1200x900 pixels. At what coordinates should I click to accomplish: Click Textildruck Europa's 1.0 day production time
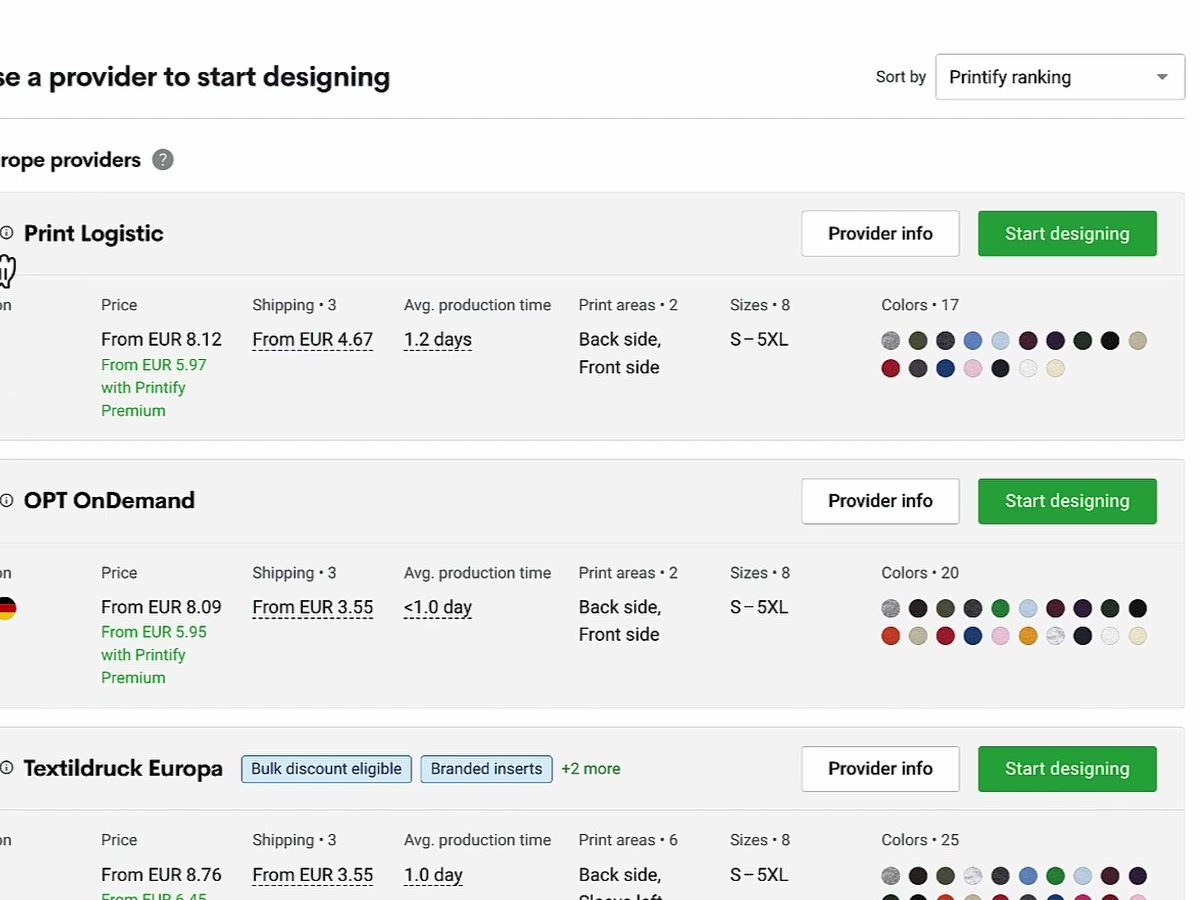(433, 875)
